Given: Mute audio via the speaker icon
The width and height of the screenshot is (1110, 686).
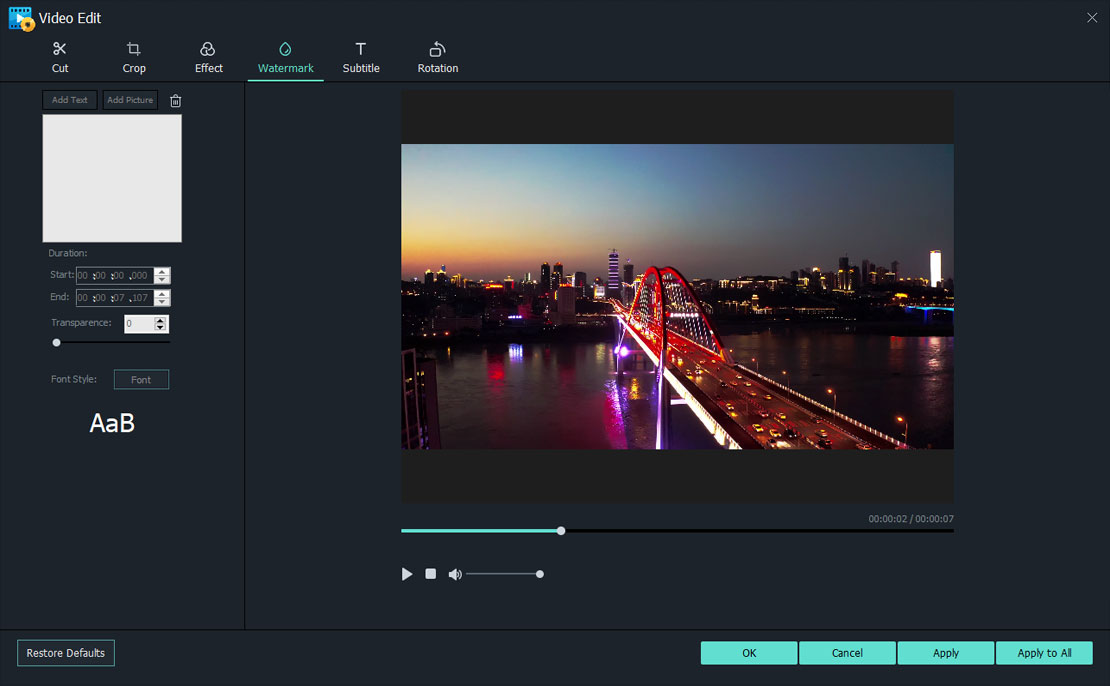Looking at the screenshot, I should [455, 573].
